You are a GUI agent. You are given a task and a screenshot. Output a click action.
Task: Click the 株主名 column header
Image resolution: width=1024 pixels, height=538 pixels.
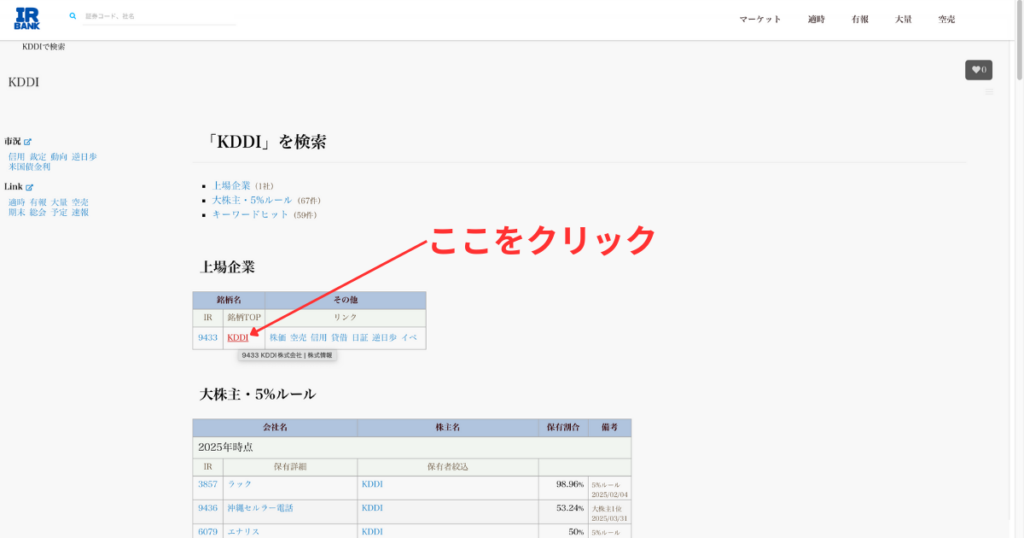[x=448, y=428]
